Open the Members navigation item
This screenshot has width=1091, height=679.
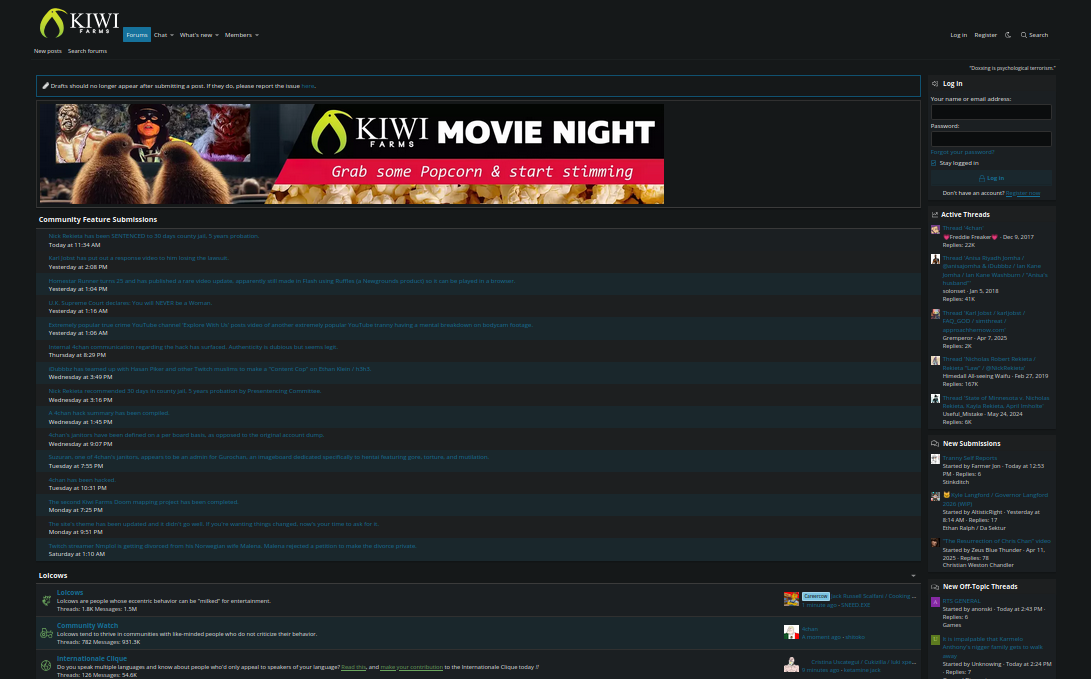(x=238, y=35)
